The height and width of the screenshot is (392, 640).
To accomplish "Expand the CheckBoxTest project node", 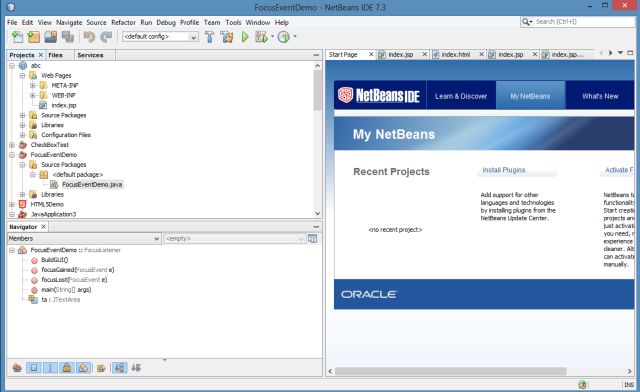I will (12, 145).
